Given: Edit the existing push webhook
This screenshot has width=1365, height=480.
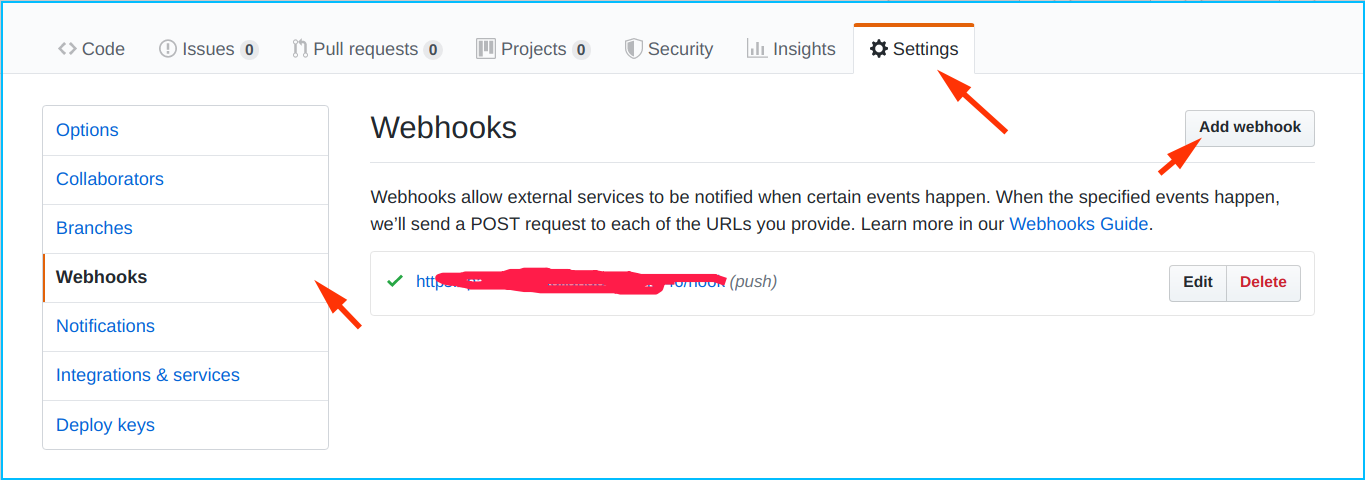Looking at the screenshot, I should [1197, 282].
